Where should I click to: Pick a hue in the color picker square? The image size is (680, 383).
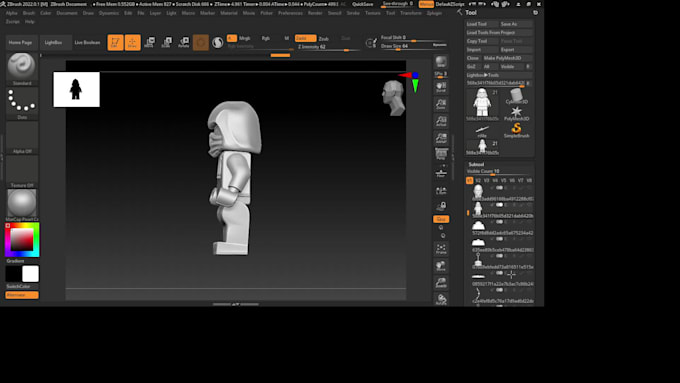[22, 240]
